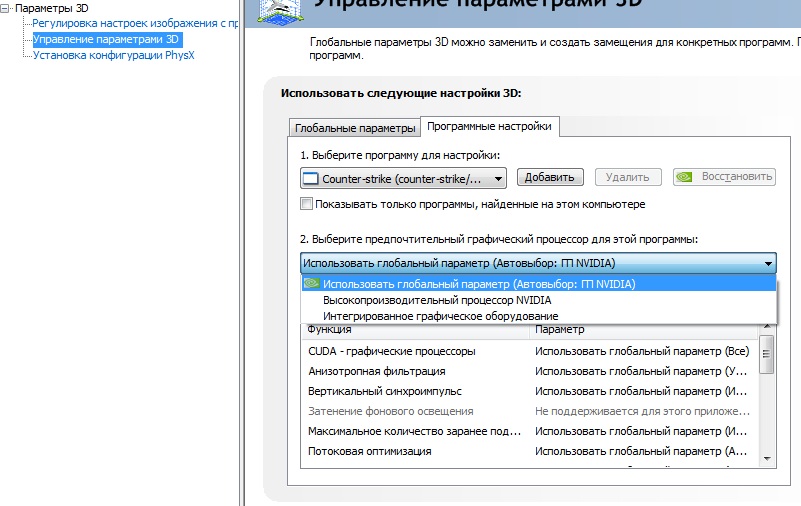The width and height of the screenshot is (801, 506).
Task: Select the CUDA - графические процессоры row
Action: pyautogui.click(x=530, y=351)
